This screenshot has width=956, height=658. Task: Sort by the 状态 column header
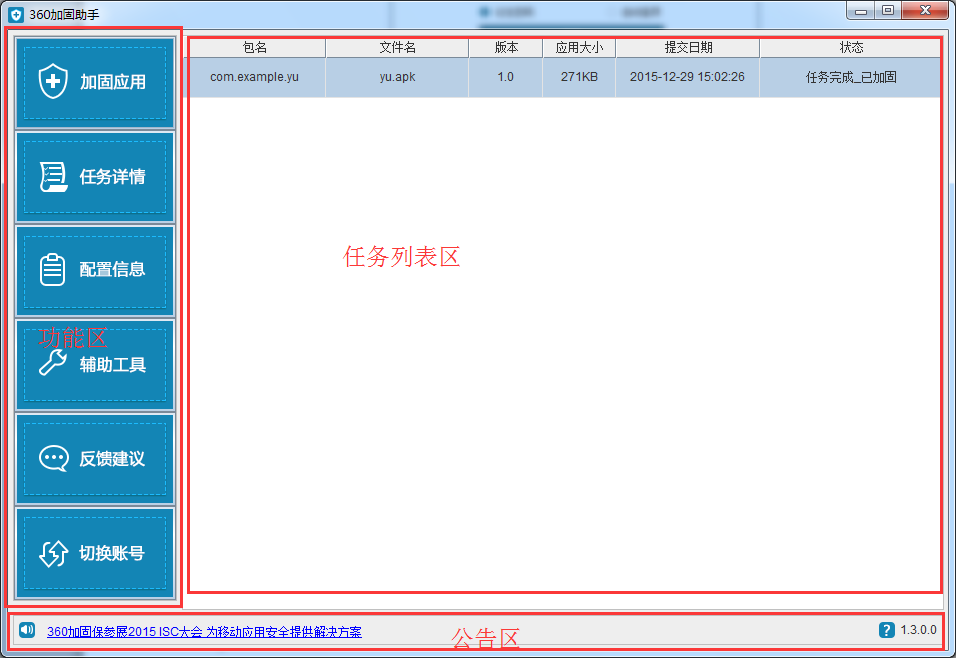pos(851,48)
